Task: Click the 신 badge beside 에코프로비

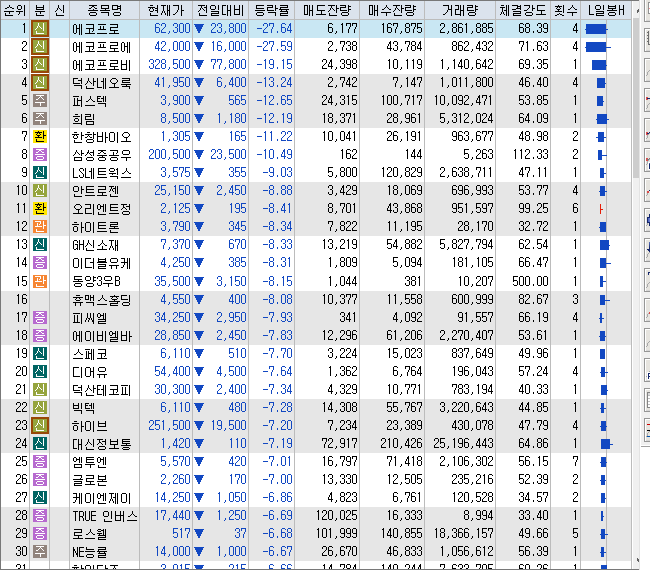Action: coord(40,65)
